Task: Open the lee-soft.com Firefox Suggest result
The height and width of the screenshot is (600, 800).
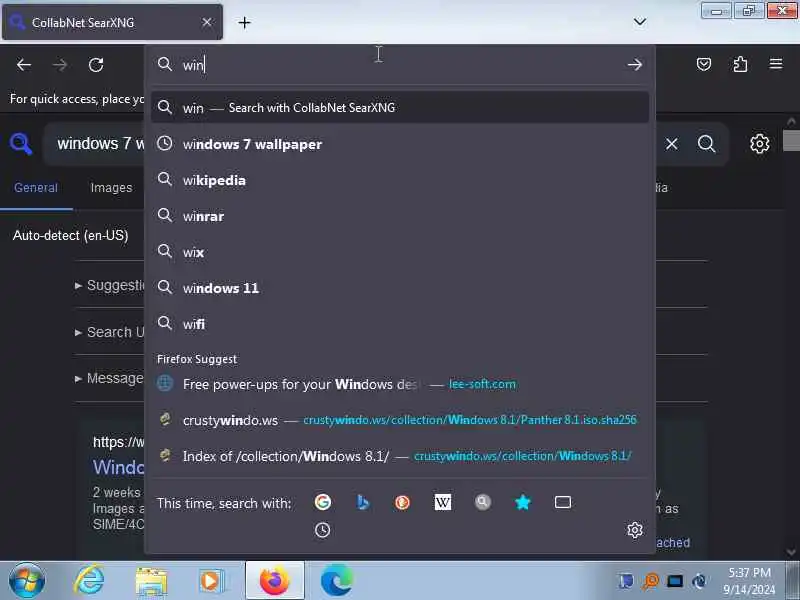Action: (x=400, y=384)
